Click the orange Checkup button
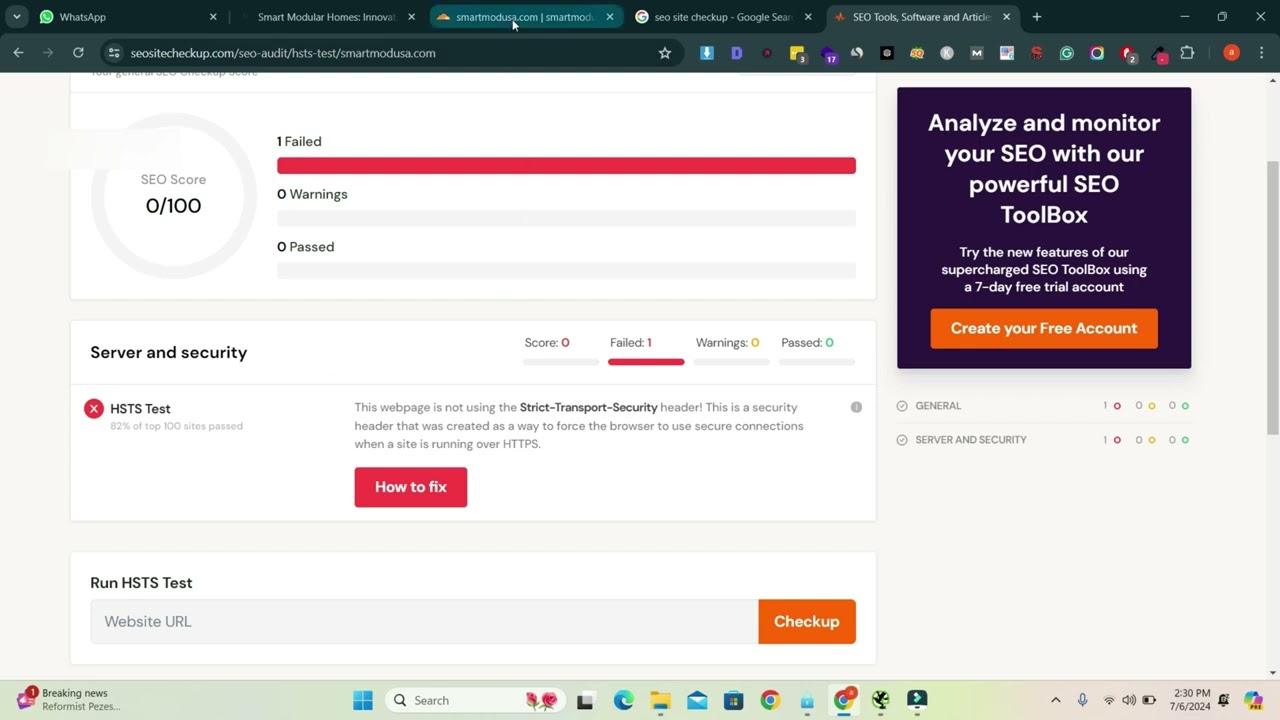 807,621
